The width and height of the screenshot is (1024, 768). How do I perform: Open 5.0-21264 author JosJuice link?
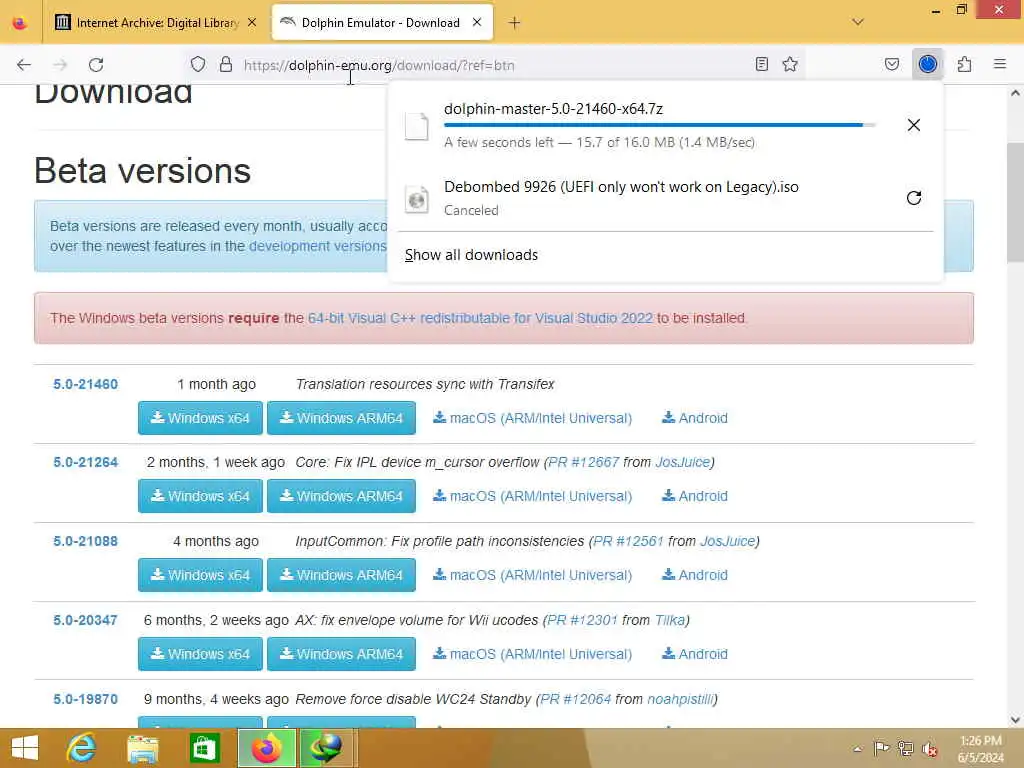tap(682, 462)
